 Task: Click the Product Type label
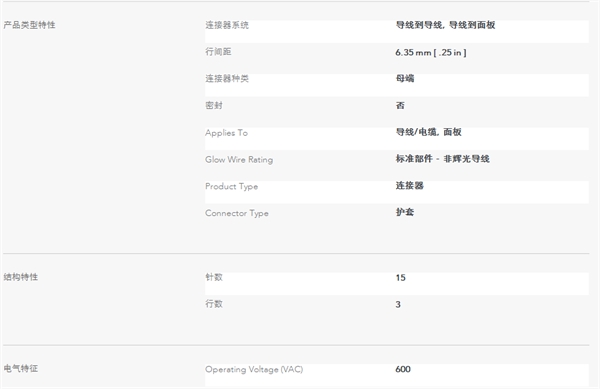point(232,186)
